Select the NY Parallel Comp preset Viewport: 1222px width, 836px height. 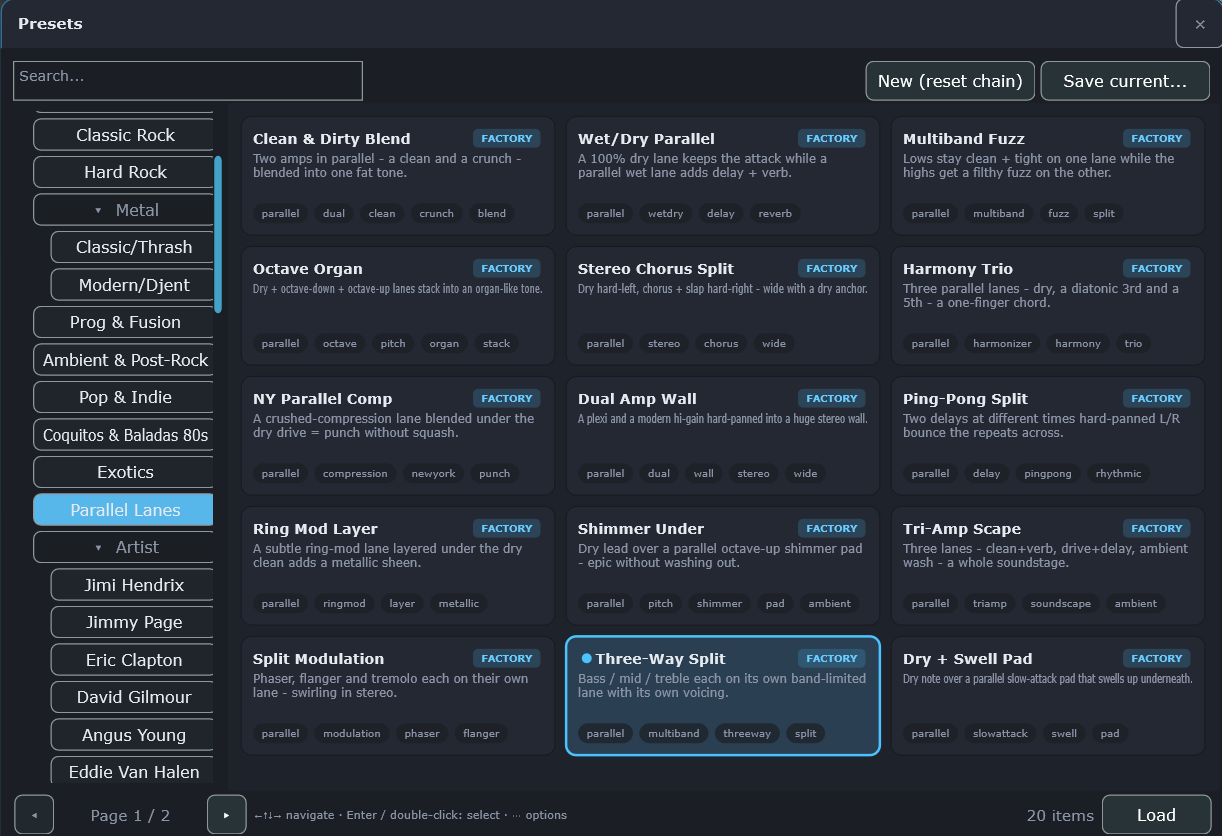pos(398,436)
